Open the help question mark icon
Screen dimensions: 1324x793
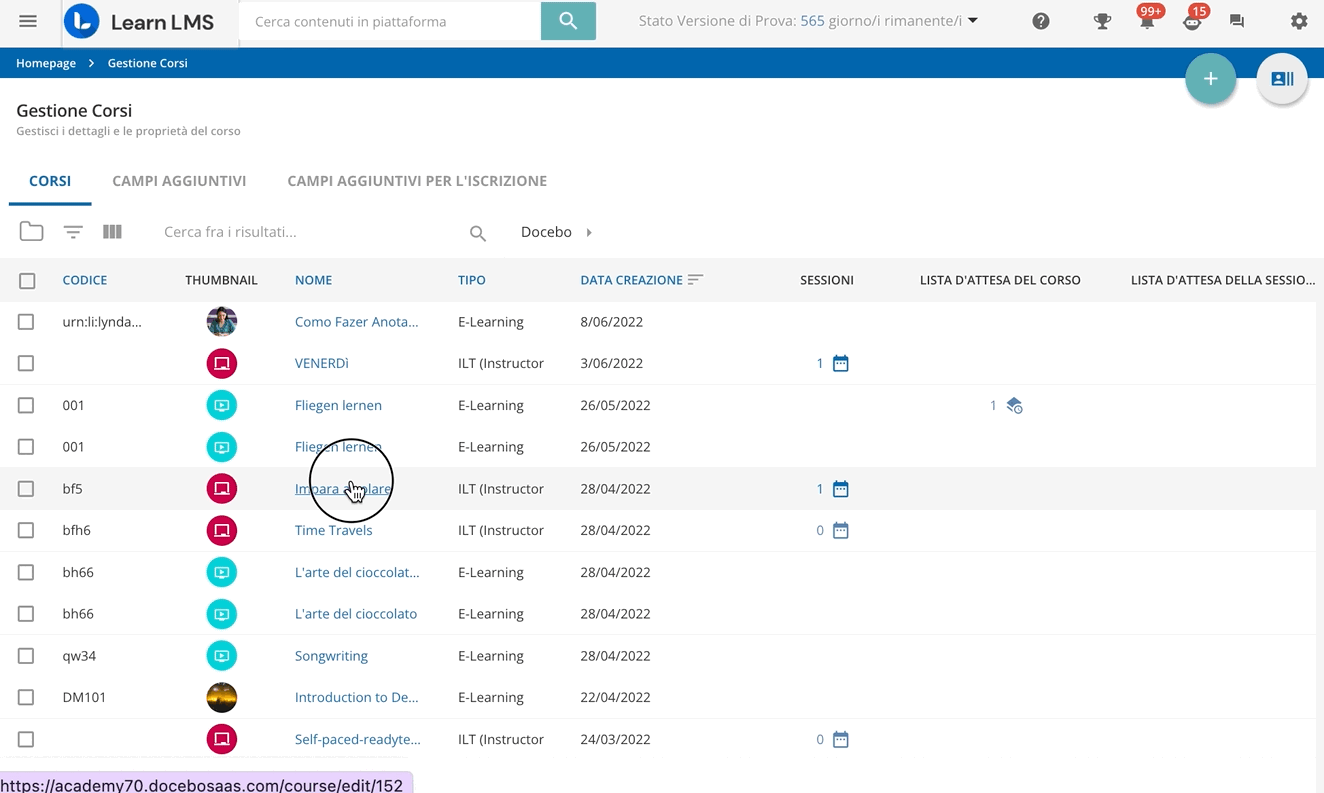click(1041, 21)
